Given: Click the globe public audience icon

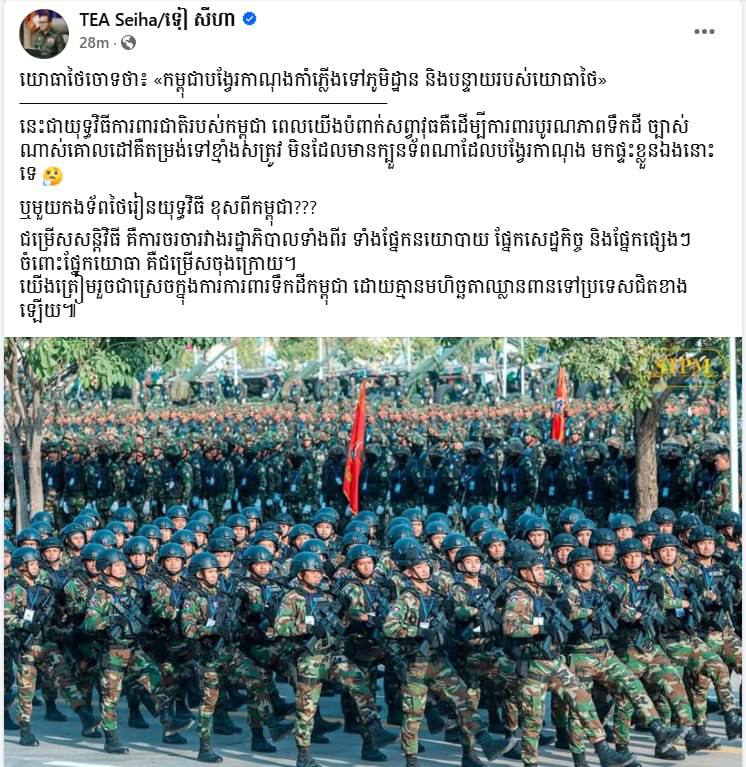Looking at the screenshot, I should click(x=128, y=43).
